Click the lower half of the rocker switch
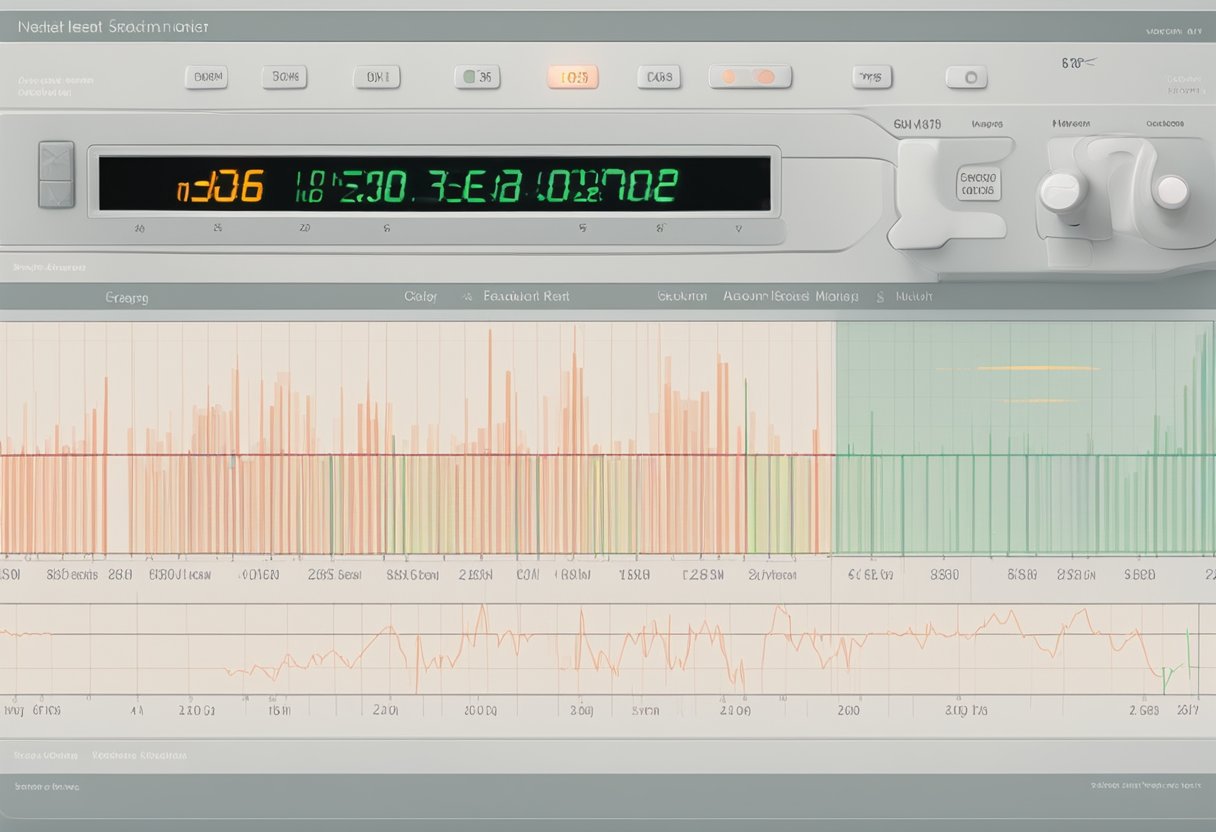The height and width of the screenshot is (832, 1216). tap(56, 192)
